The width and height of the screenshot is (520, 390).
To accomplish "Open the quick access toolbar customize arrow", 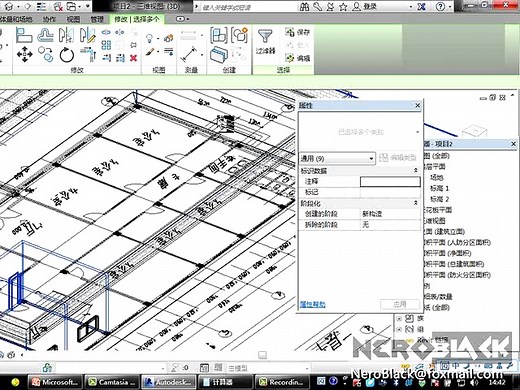I will pos(88,6).
